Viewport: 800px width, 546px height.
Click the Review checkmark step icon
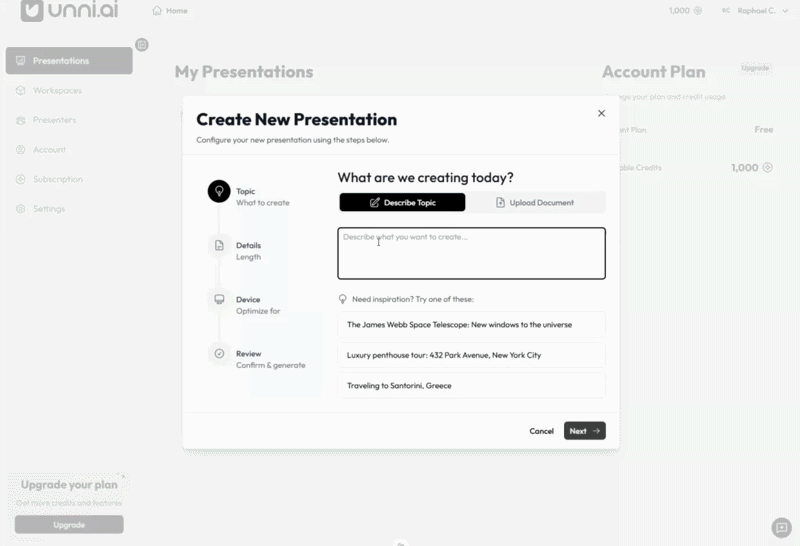pos(219,354)
